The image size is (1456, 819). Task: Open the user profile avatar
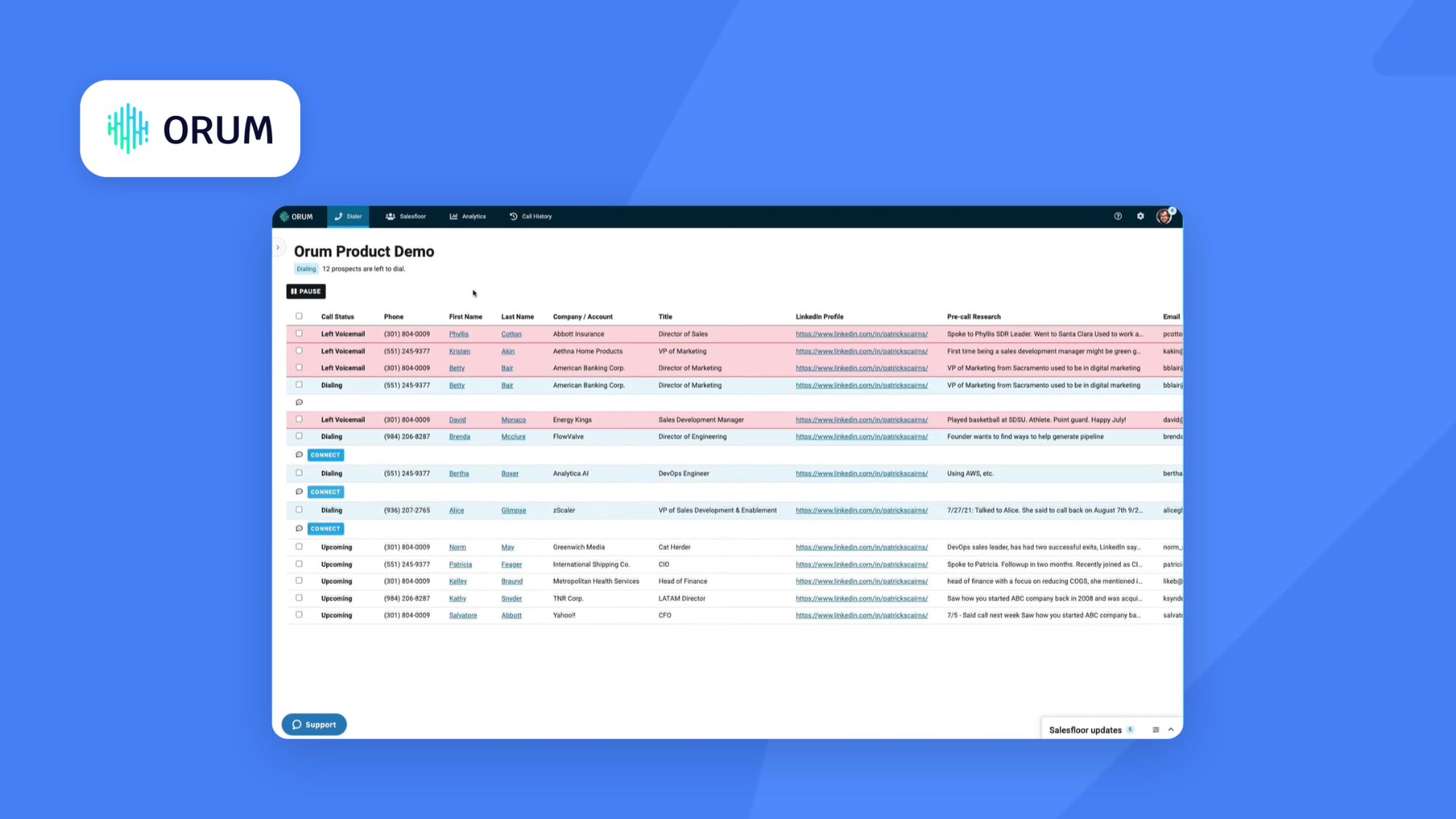pos(1164,216)
